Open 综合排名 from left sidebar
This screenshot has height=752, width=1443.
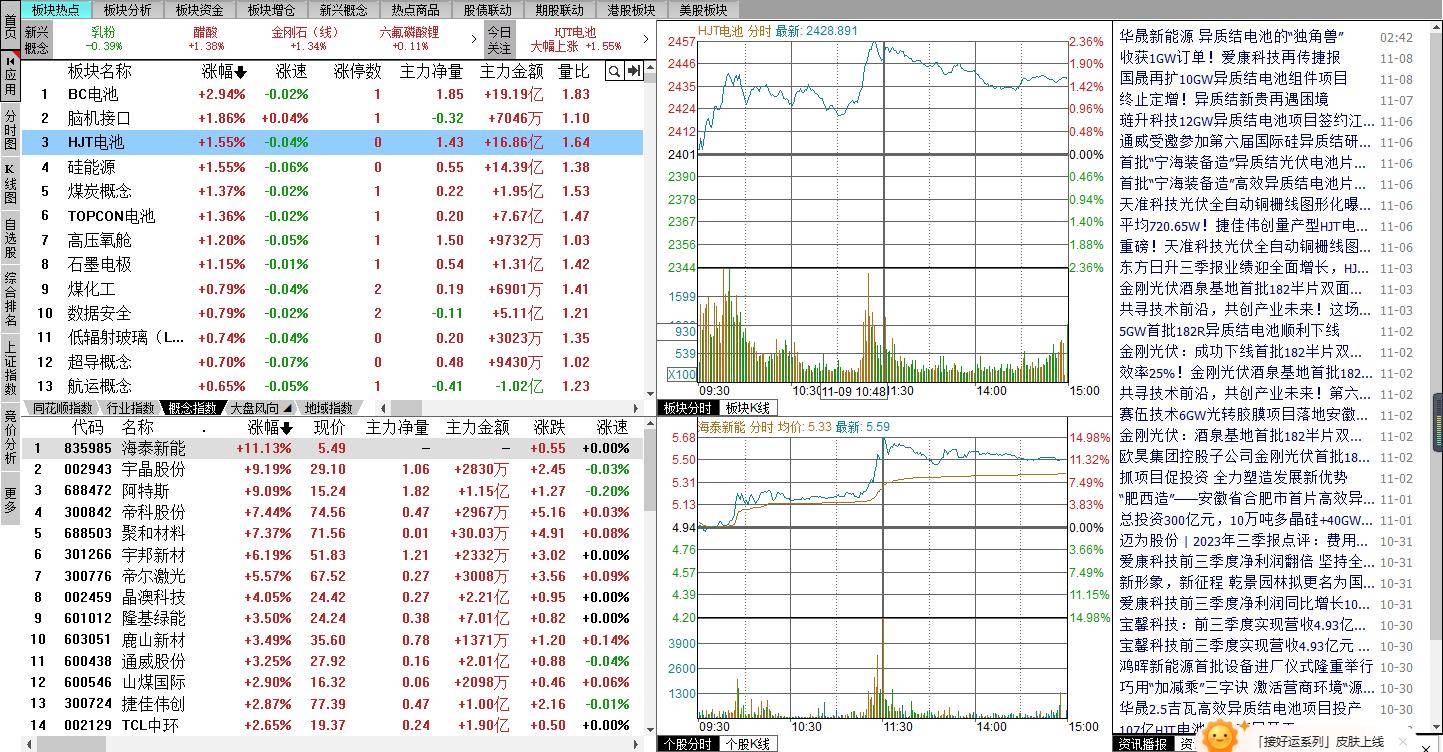click(x=10, y=299)
